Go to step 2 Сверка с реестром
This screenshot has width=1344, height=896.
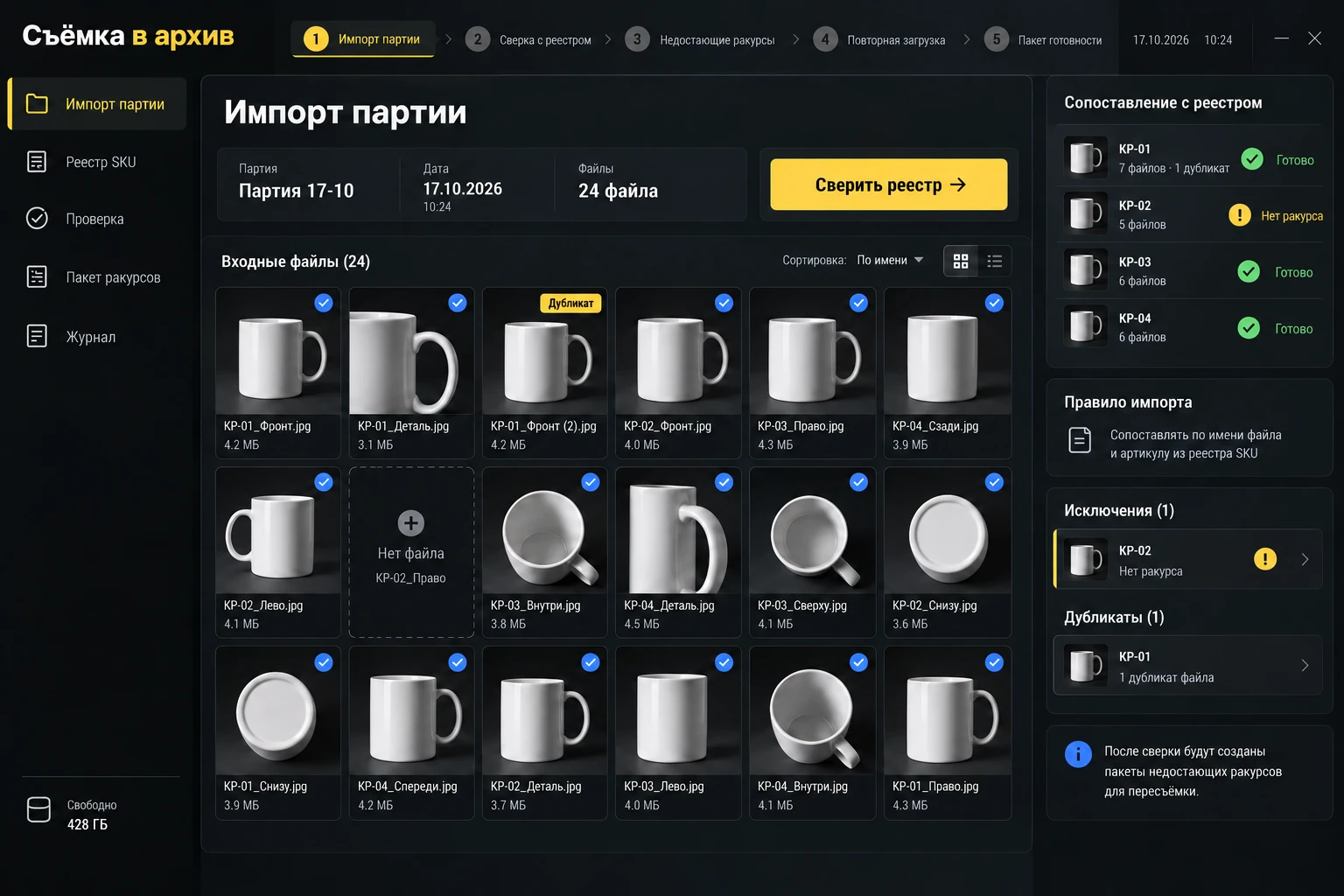point(528,39)
